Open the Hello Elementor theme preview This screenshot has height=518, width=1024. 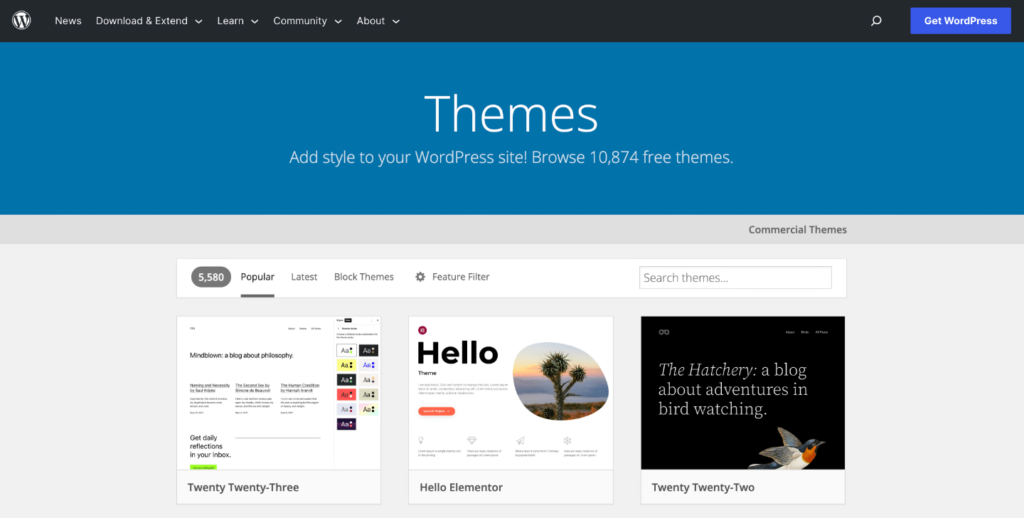click(511, 393)
